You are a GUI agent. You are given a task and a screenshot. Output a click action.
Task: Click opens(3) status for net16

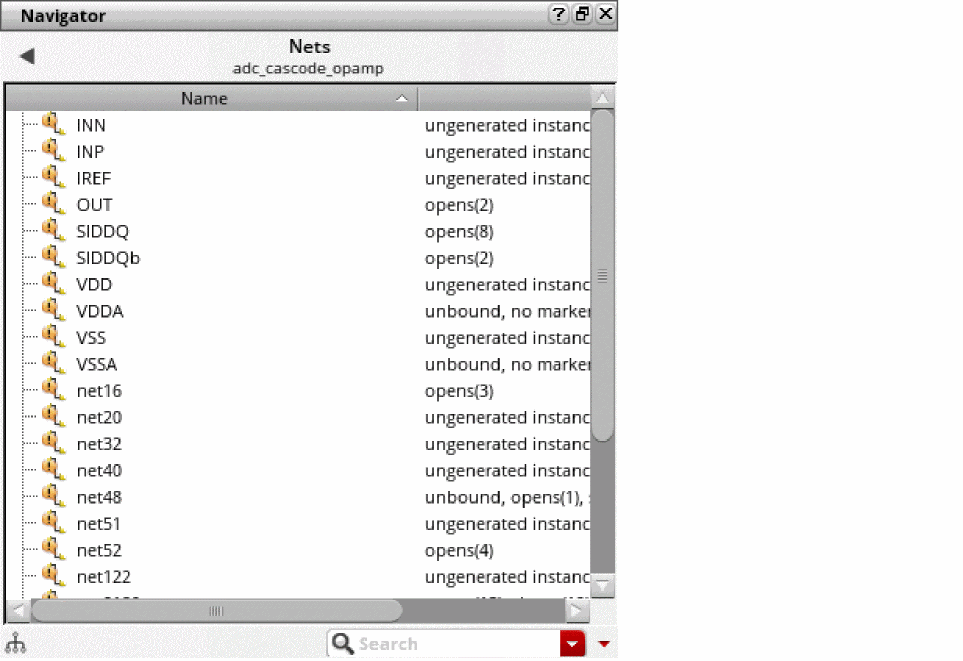pyautogui.click(x=459, y=391)
